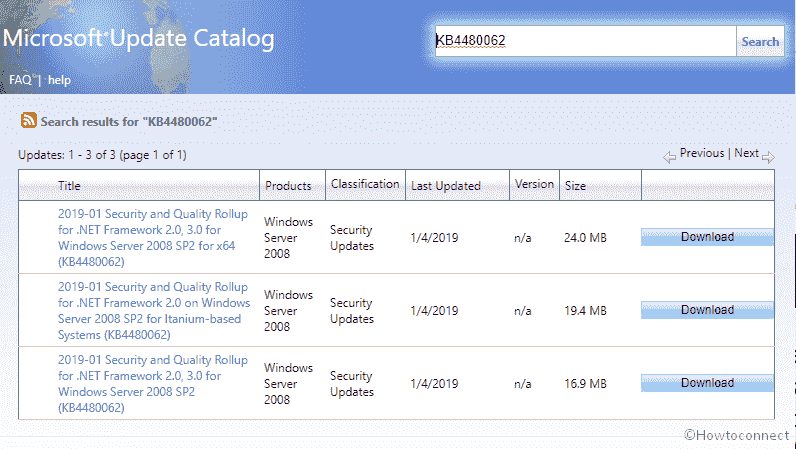
Task: Click the Search button
Action: point(760,41)
